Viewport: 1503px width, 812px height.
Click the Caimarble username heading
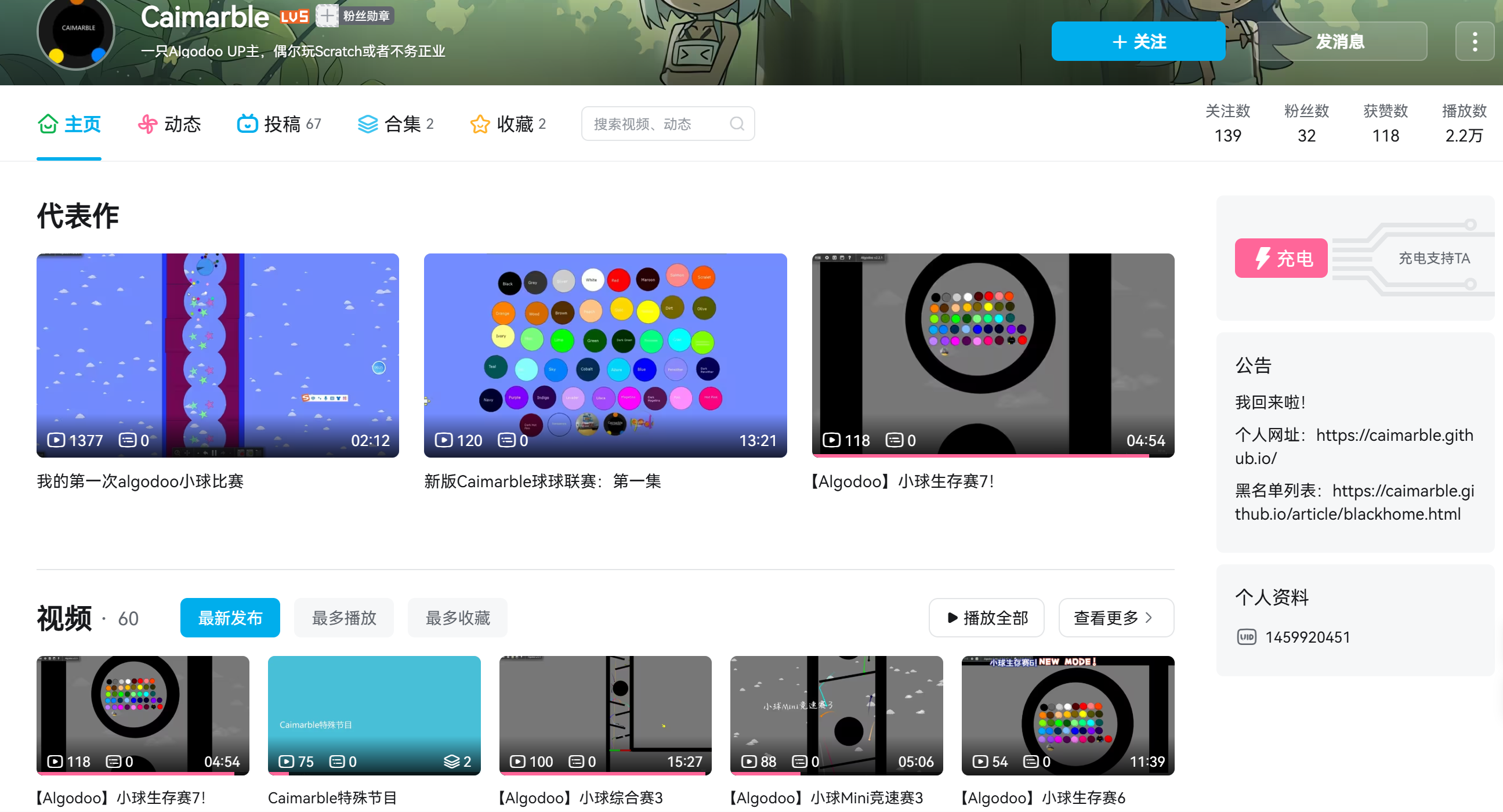205,16
